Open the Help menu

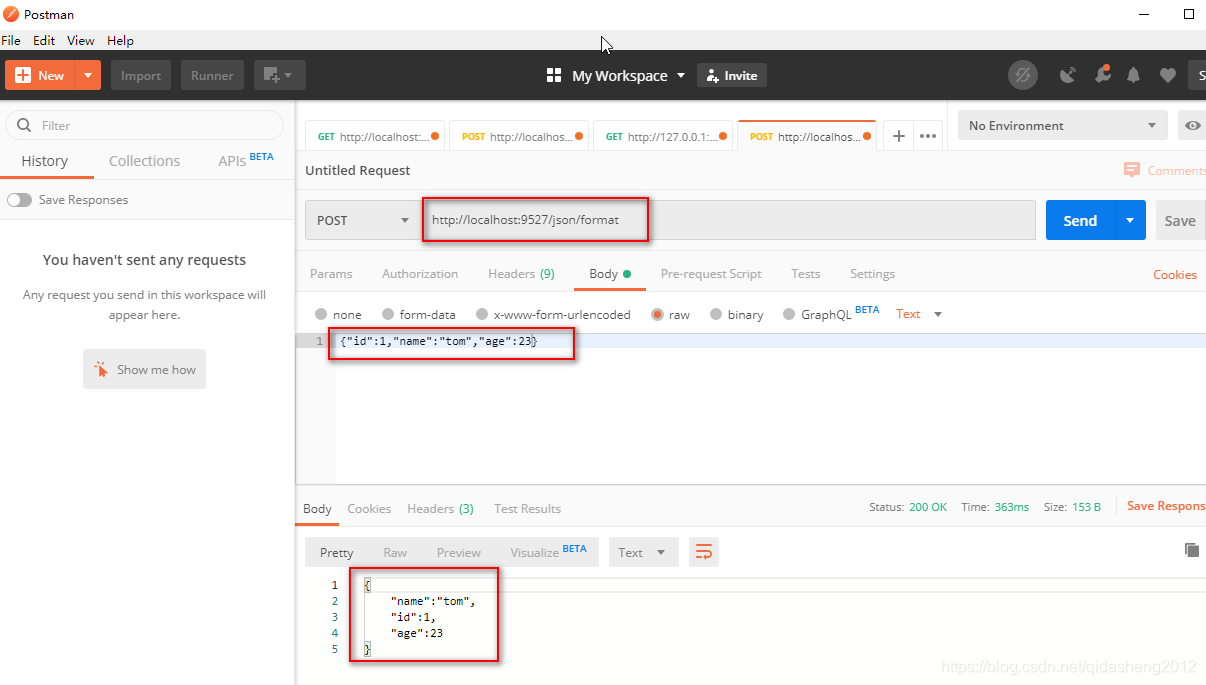click(x=120, y=41)
